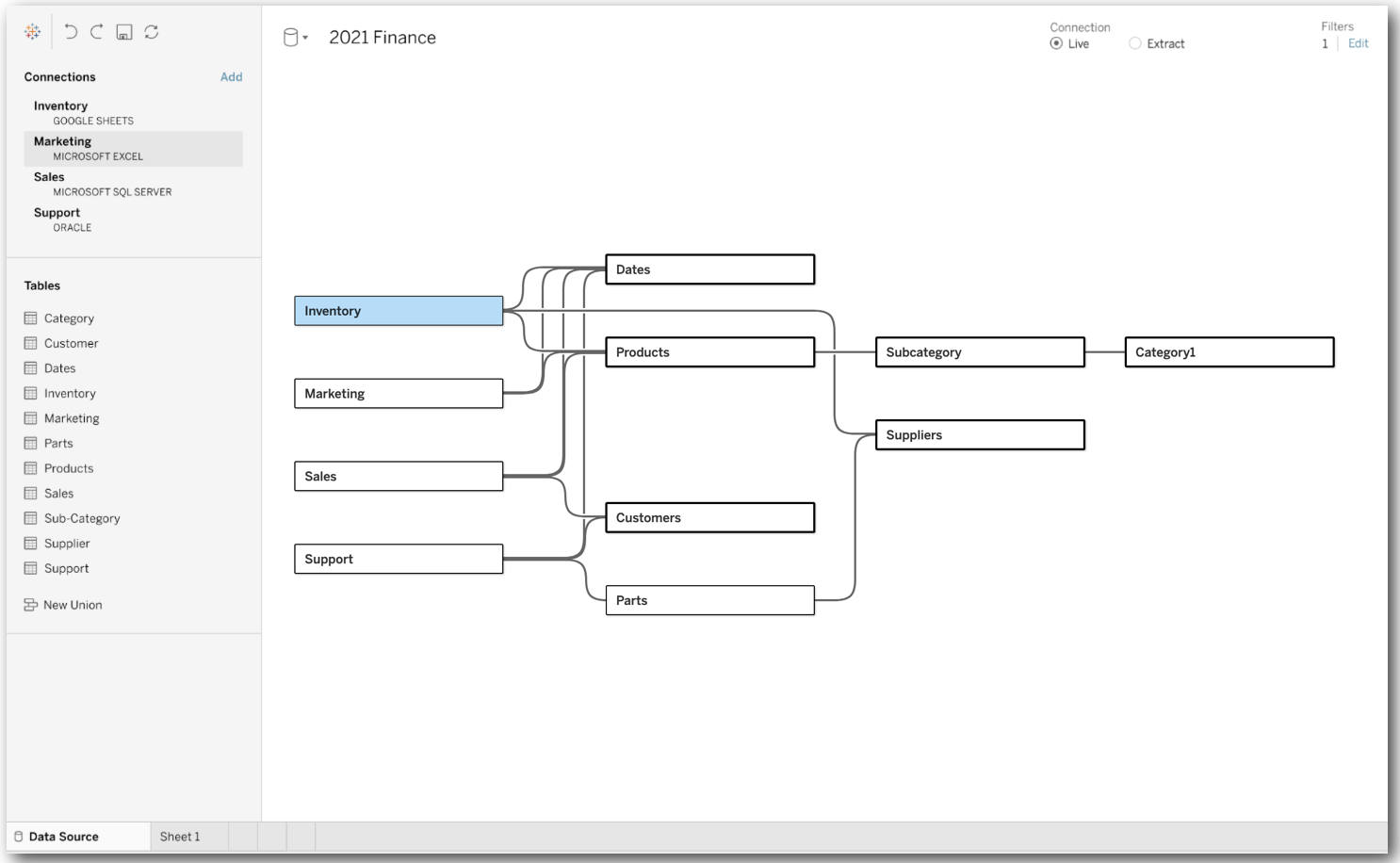Click the Inventory table icon in list

click(x=30, y=393)
